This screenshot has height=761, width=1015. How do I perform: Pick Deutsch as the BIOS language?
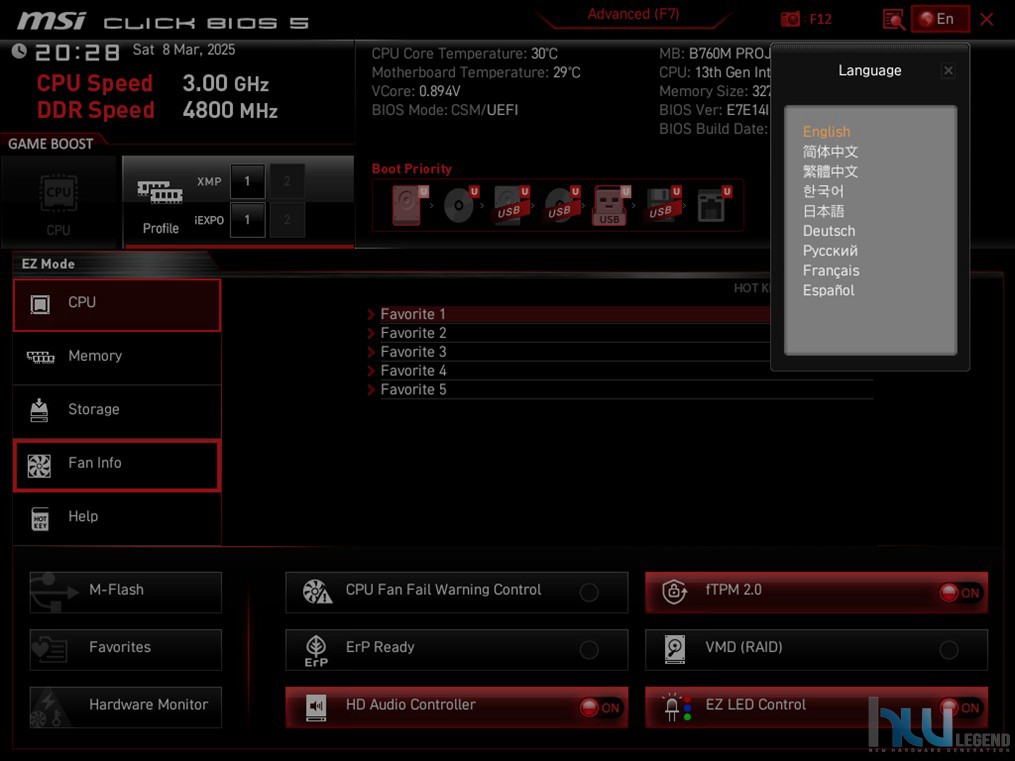tap(829, 231)
